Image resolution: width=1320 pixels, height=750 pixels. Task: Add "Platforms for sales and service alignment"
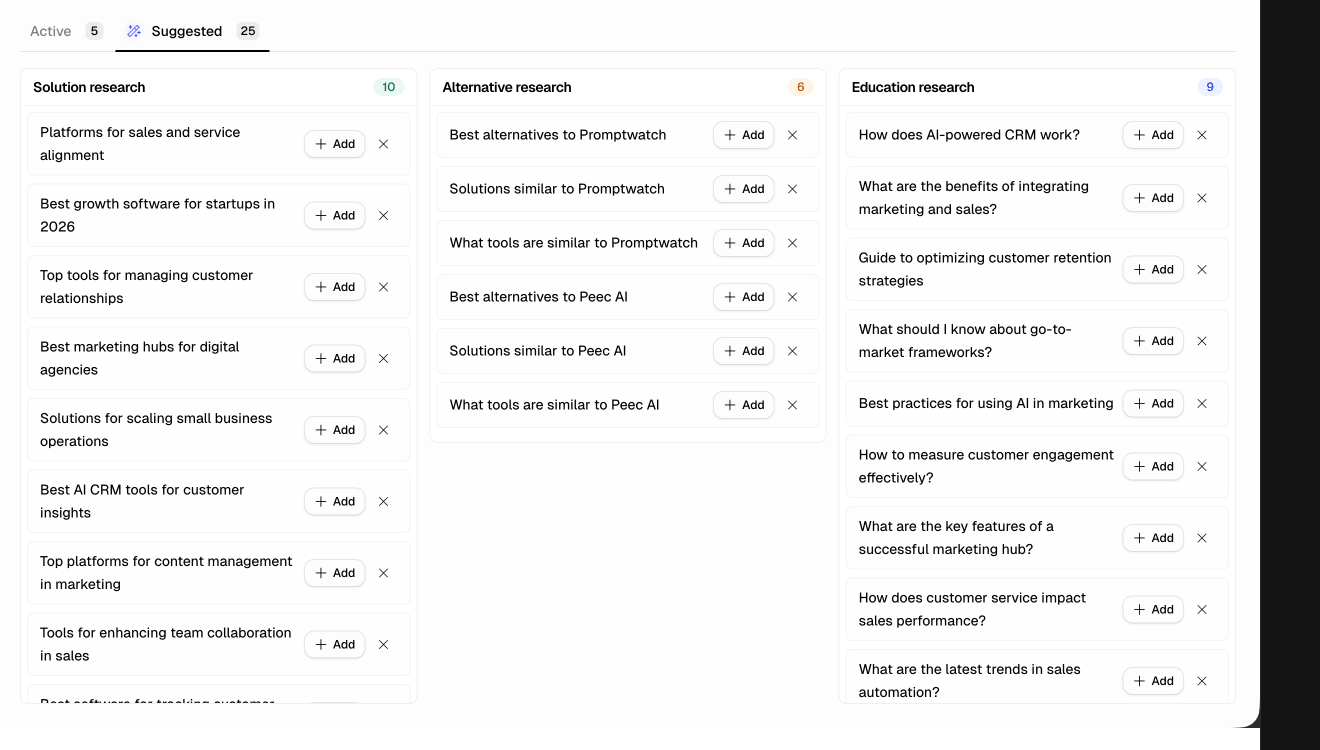(x=334, y=143)
